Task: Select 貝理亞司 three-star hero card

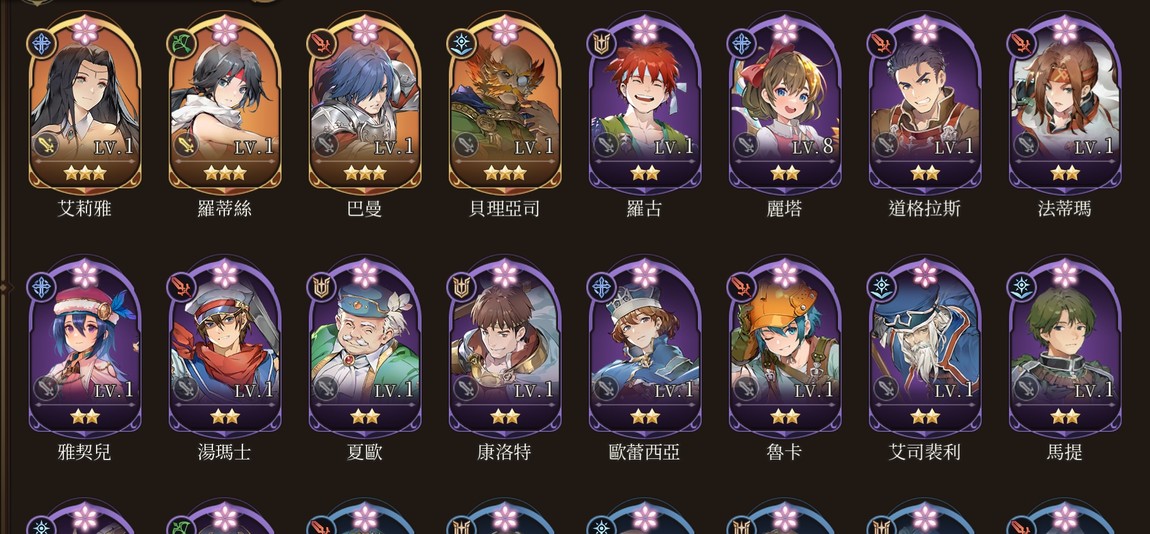Action: [x=505, y=106]
